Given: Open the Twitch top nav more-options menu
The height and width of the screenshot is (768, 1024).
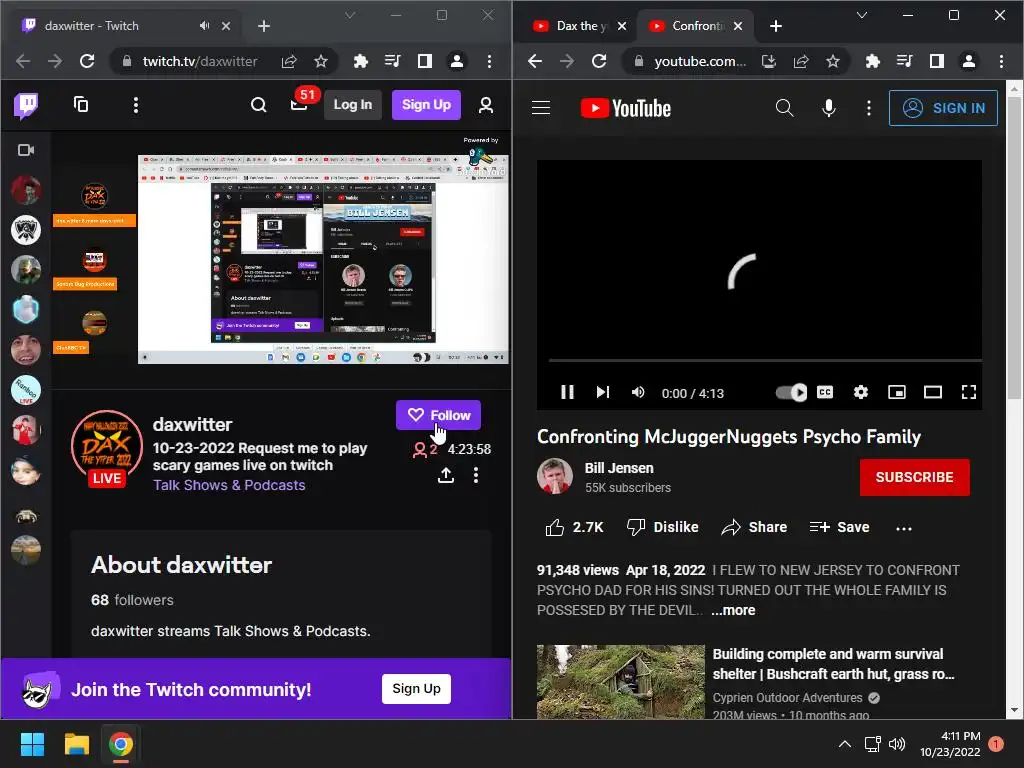Looking at the screenshot, I should tap(136, 105).
